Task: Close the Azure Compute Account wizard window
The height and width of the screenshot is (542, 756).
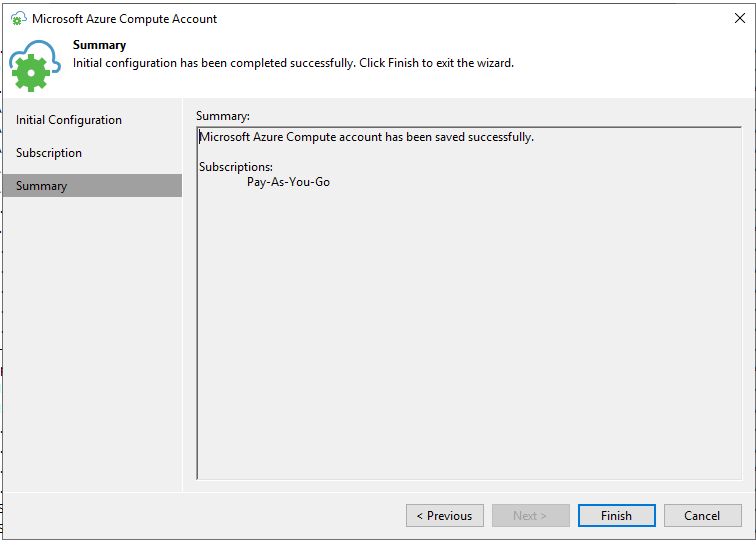Action: (x=739, y=18)
